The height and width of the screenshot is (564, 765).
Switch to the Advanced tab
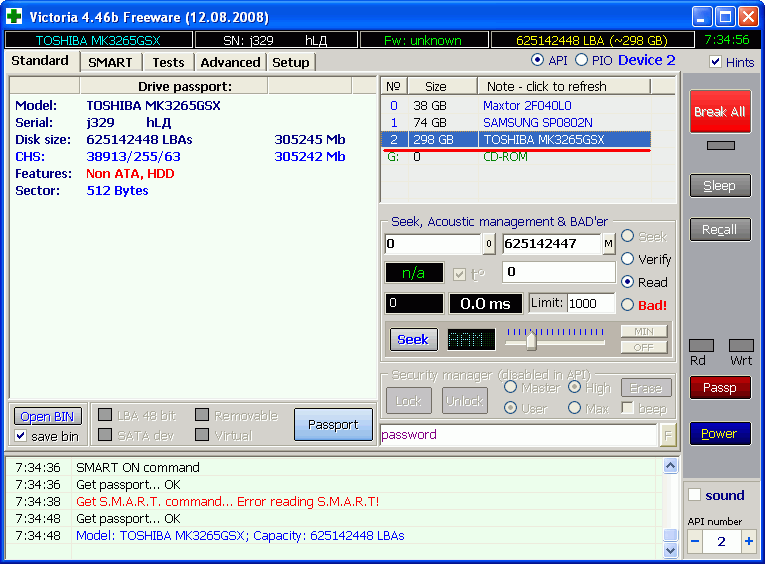click(x=230, y=62)
